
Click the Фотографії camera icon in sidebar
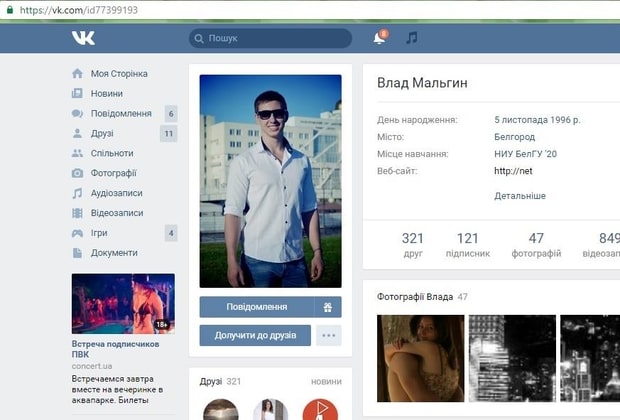(77, 173)
